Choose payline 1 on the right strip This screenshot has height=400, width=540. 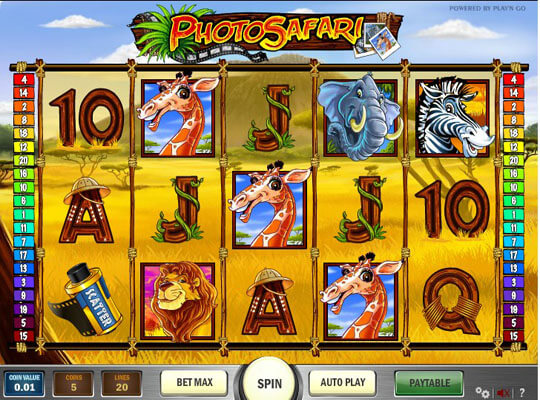tap(513, 214)
